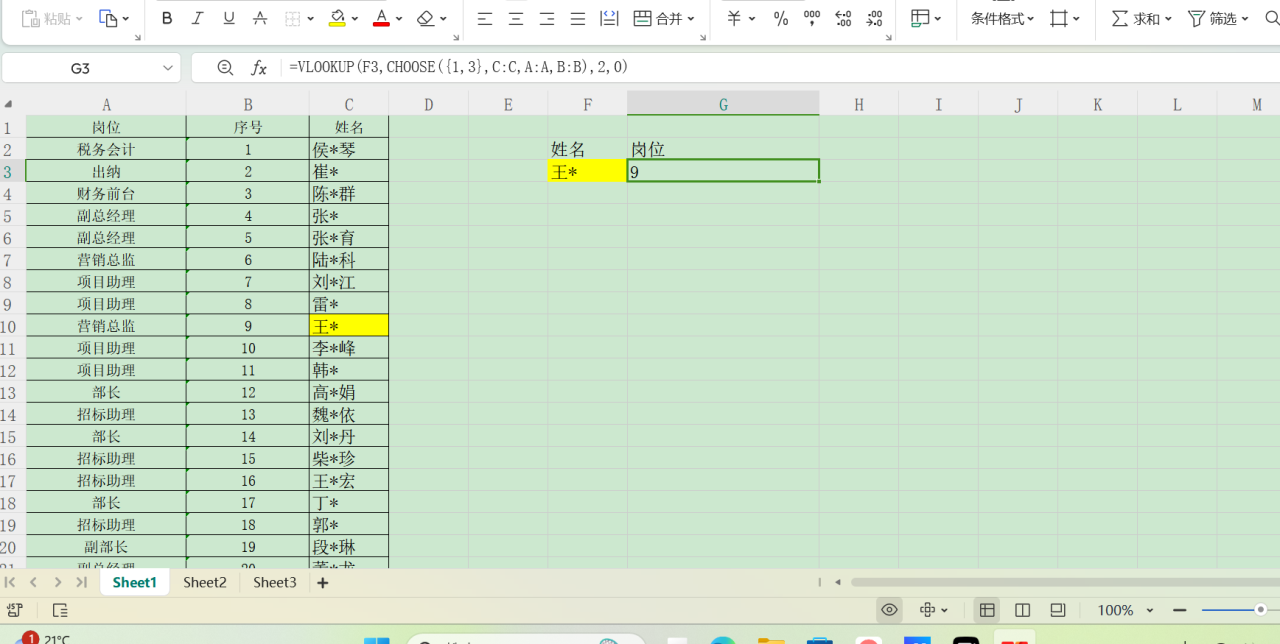This screenshot has width=1280, height=644.
Task: Click the 合并 merge cells button
Action: [658, 18]
